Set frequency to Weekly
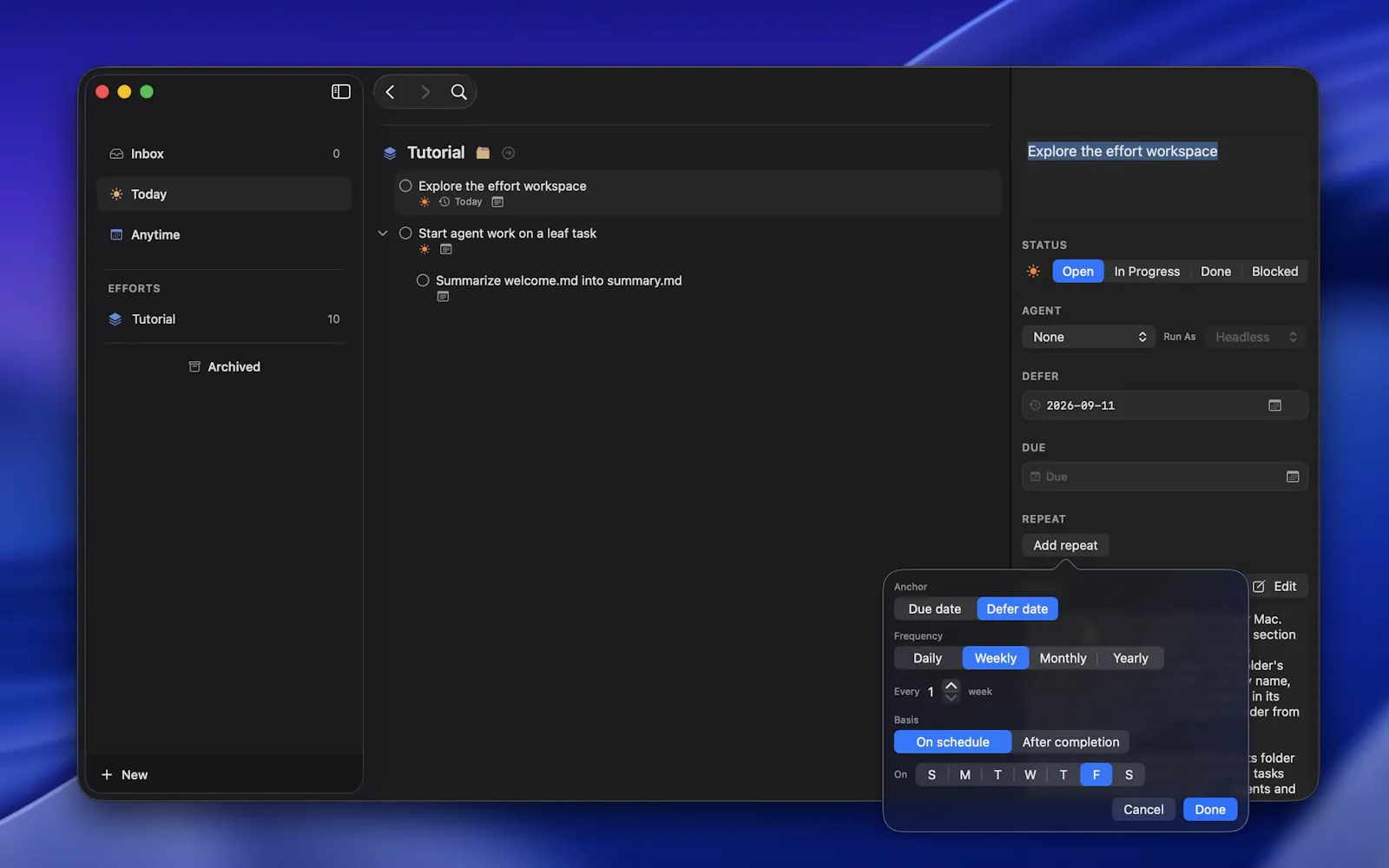The width and height of the screenshot is (1389, 868). 995,659
